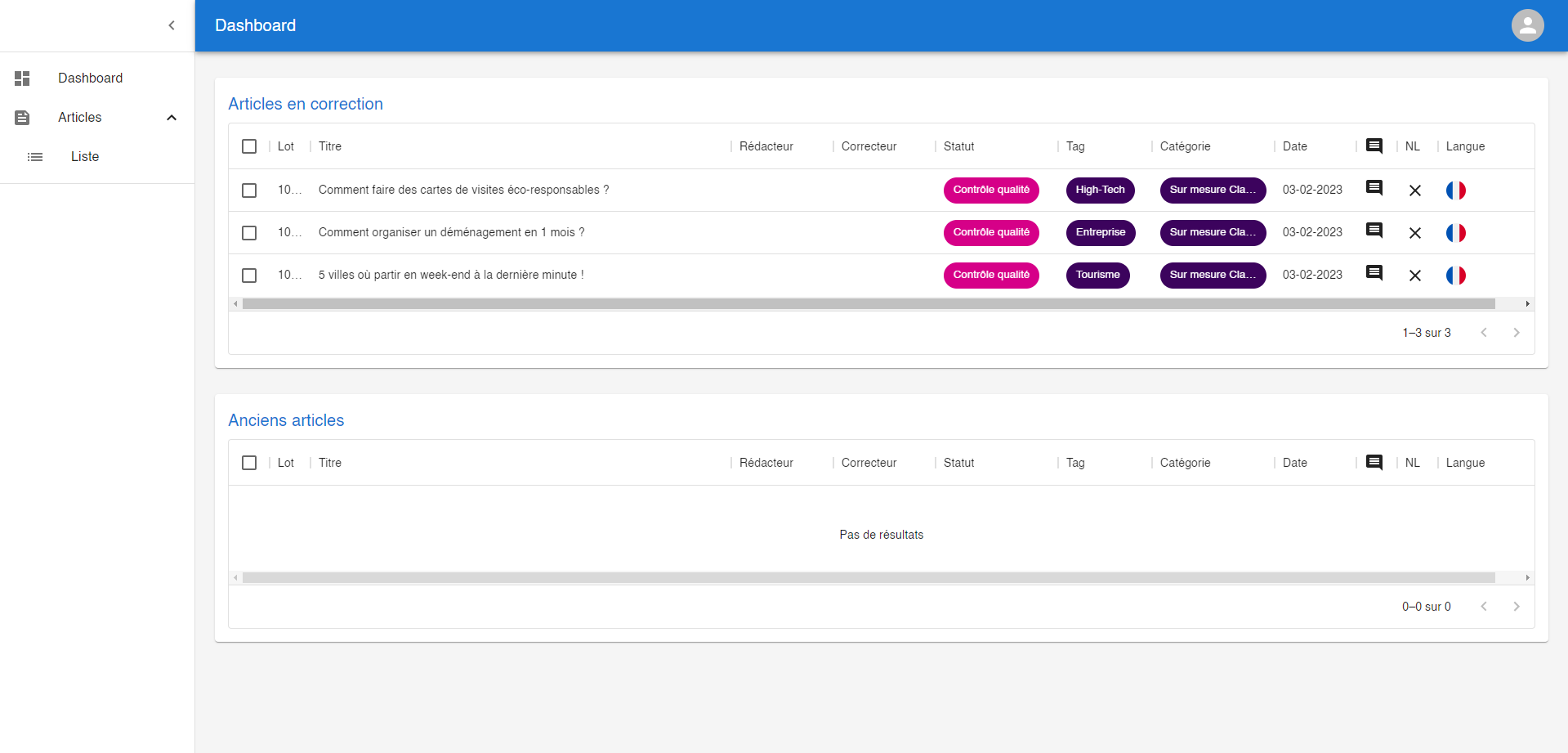This screenshot has height=753, width=1568.
Task: Open comments for the déménagement article
Action: click(x=1374, y=231)
